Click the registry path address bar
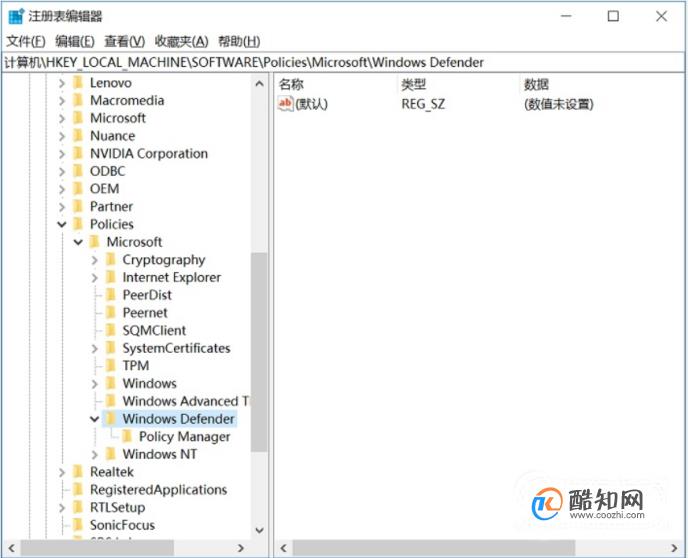 pyautogui.click(x=343, y=62)
